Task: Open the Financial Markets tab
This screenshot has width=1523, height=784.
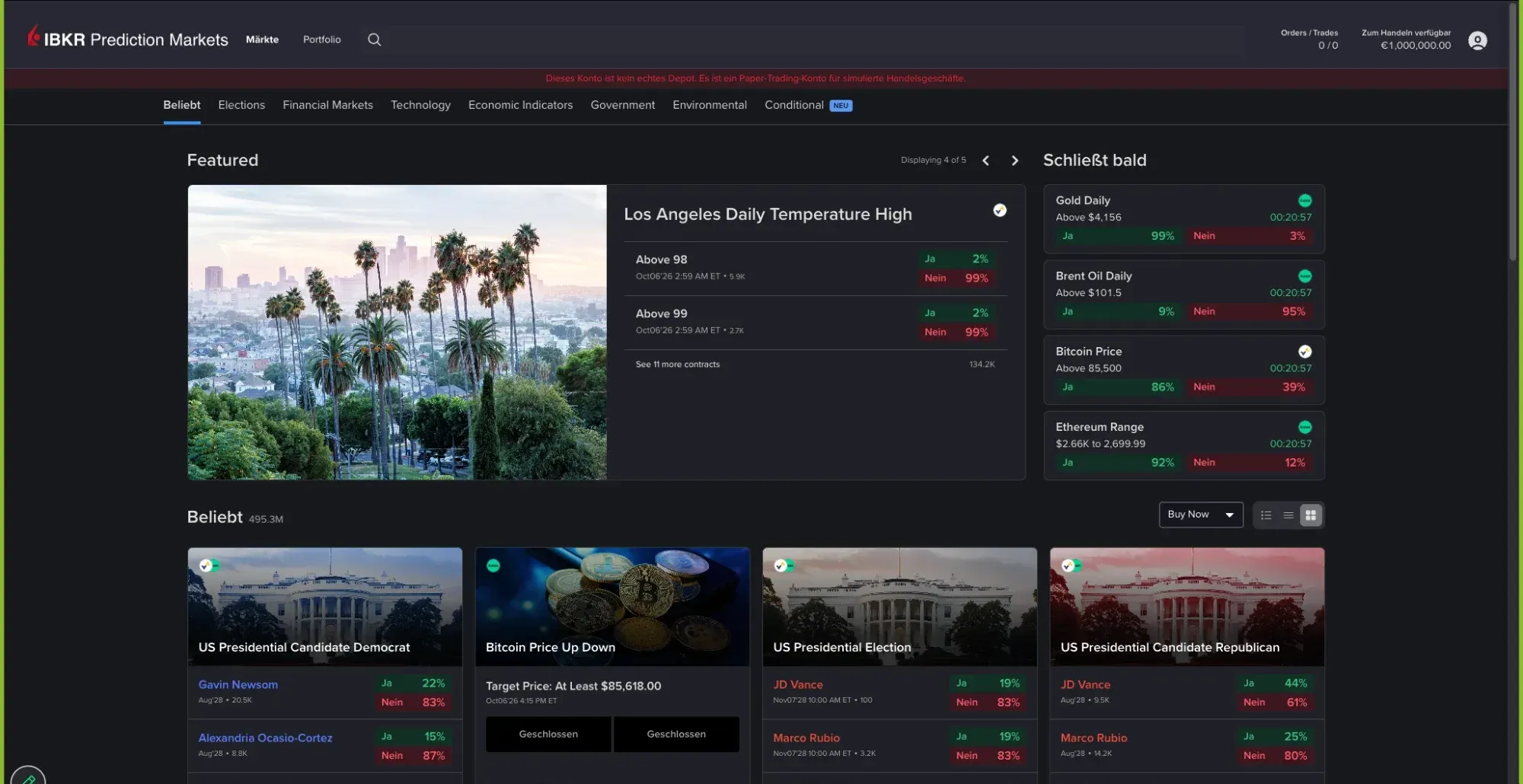Action: pyautogui.click(x=327, y=105)
